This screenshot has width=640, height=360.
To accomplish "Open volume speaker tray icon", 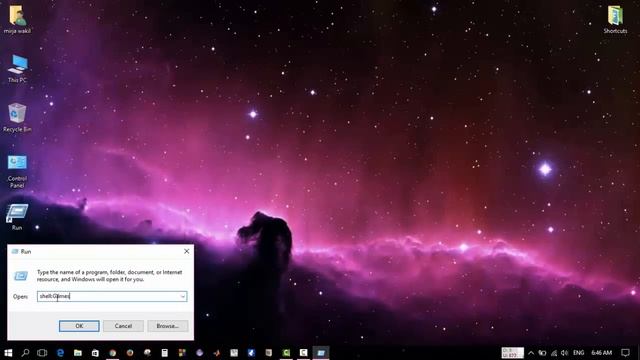I will click(x=564, y=353).
